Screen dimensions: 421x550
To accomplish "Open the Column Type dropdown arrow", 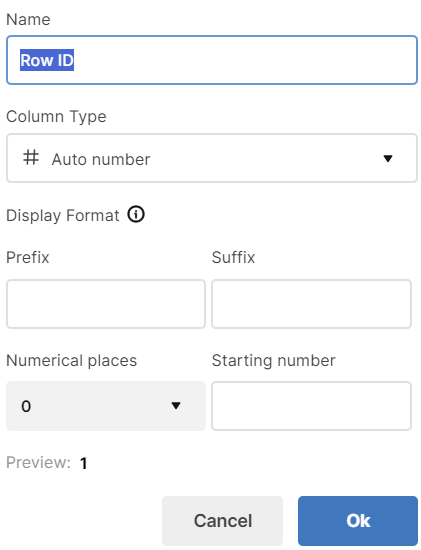I will point(388,159).
